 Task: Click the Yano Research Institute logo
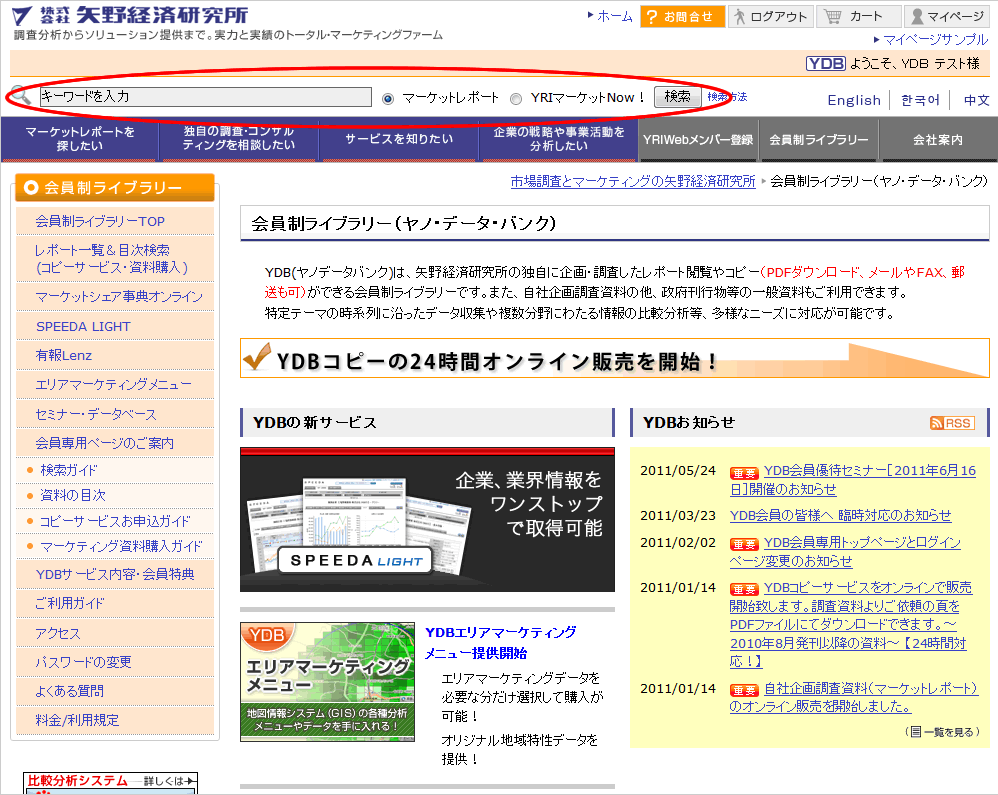coord(130,16)
